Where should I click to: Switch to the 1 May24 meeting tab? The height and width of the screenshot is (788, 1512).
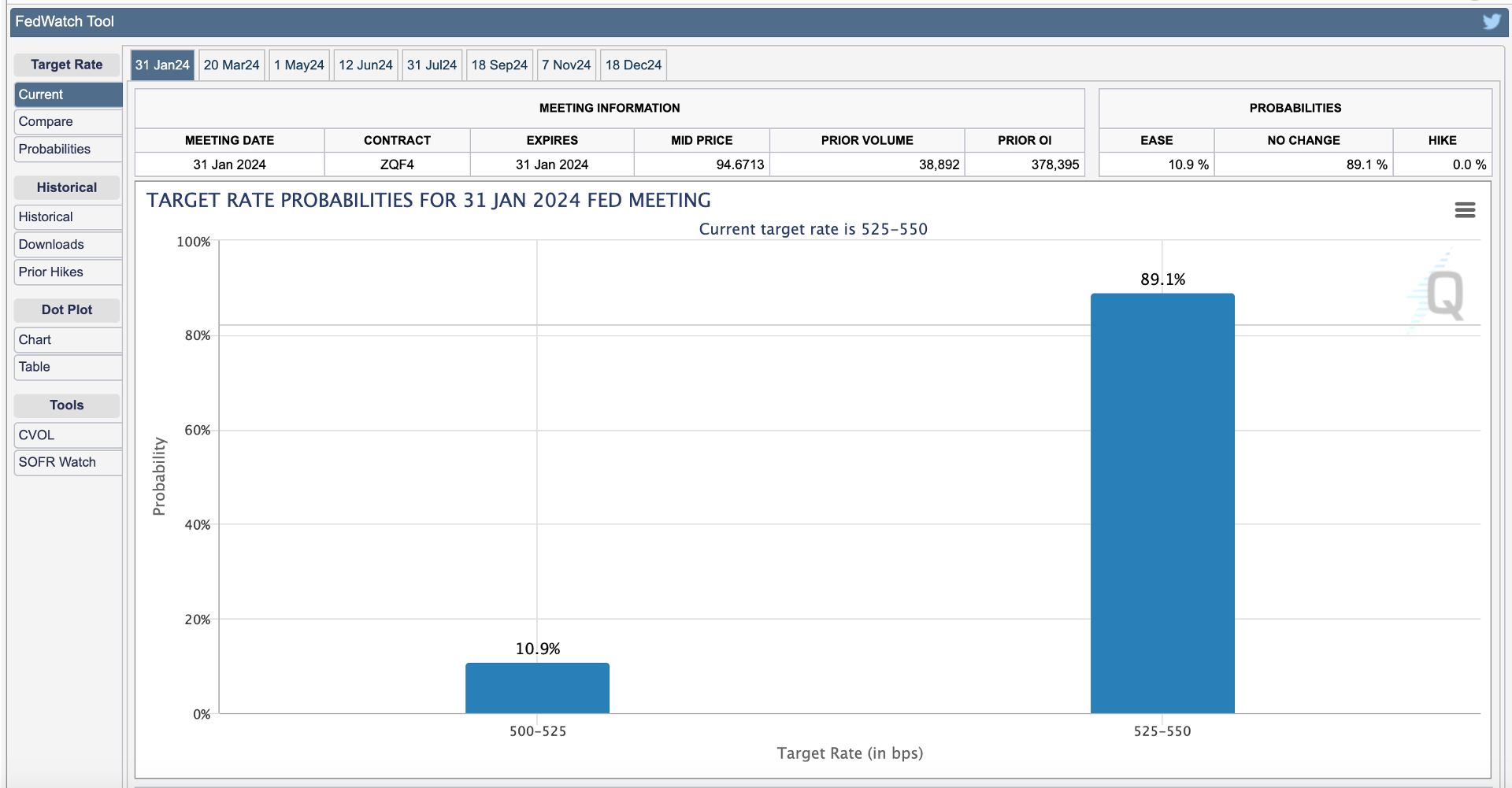pyautogui.click(x=299, y=65)
